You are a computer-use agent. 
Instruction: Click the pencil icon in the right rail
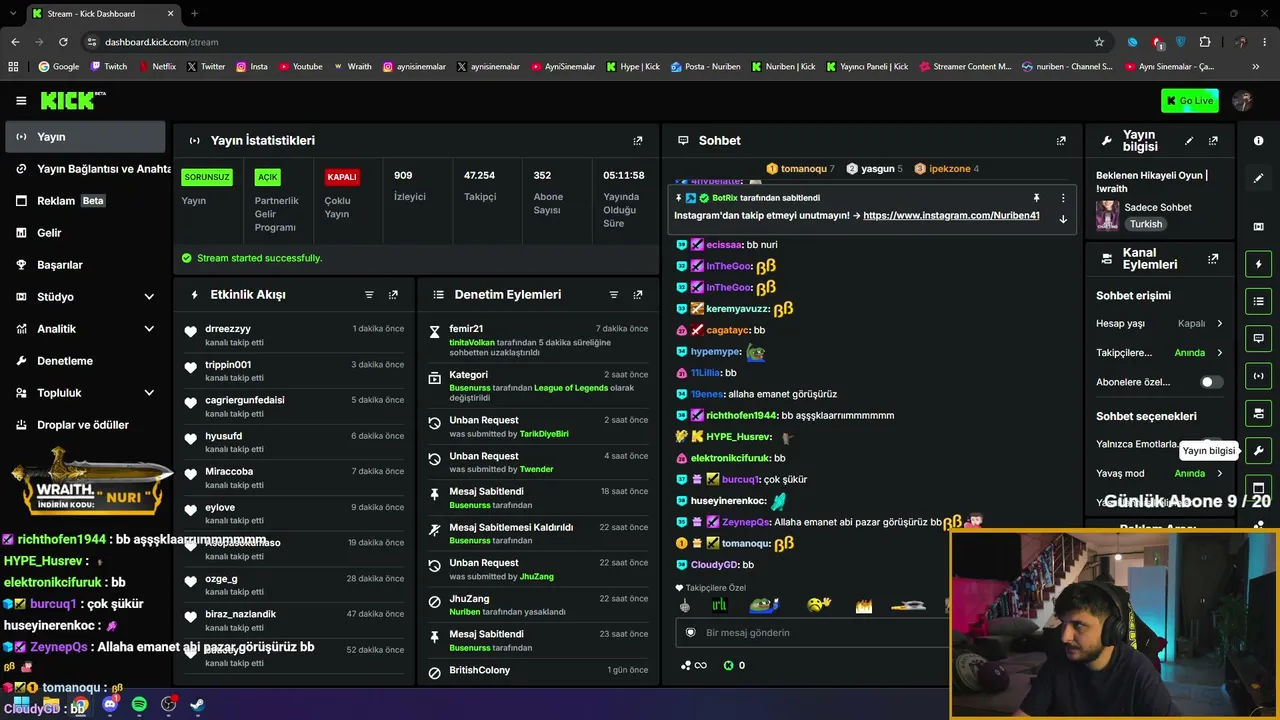click(x=1259, y=178)
